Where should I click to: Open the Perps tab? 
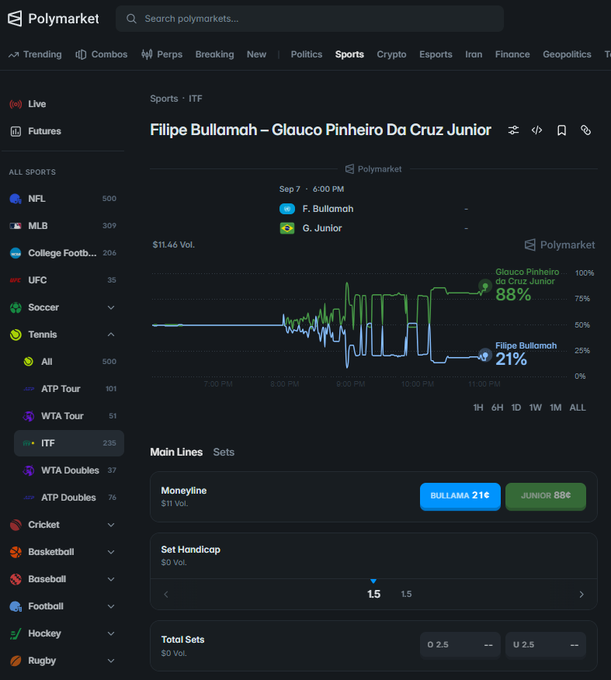click(x=162, y=55)
